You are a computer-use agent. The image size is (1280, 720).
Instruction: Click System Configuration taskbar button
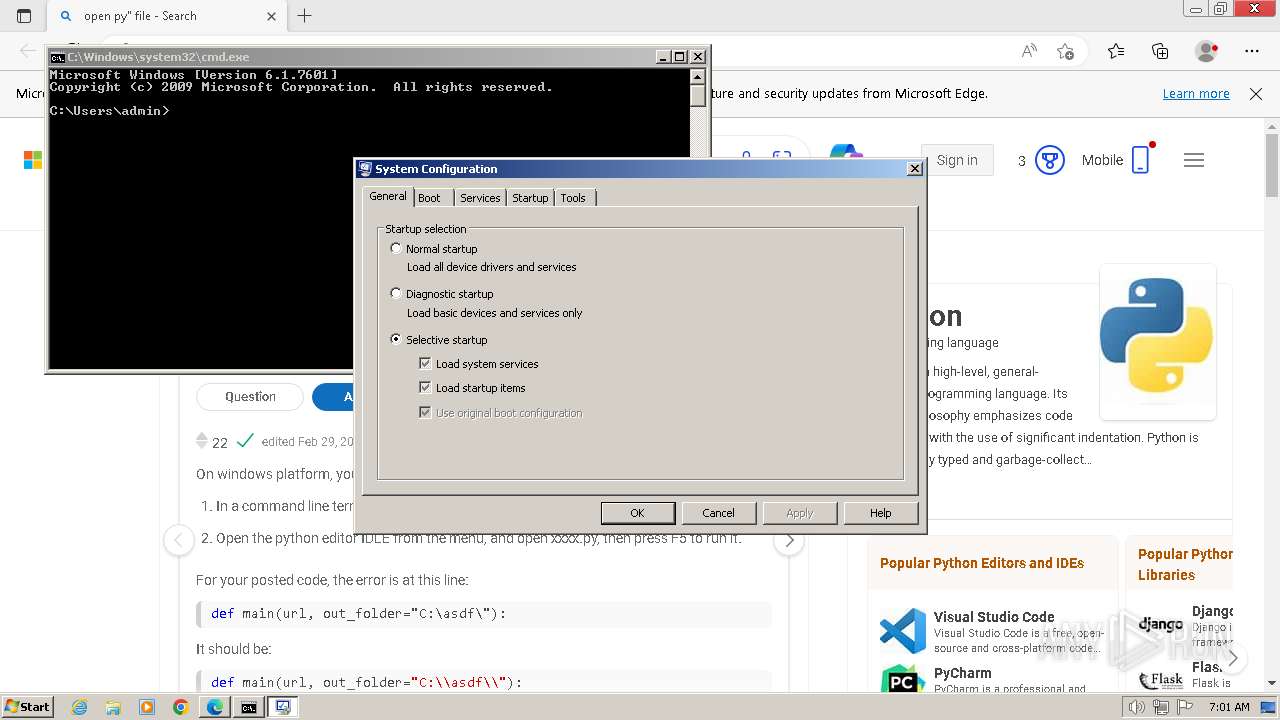pos(283,707)
